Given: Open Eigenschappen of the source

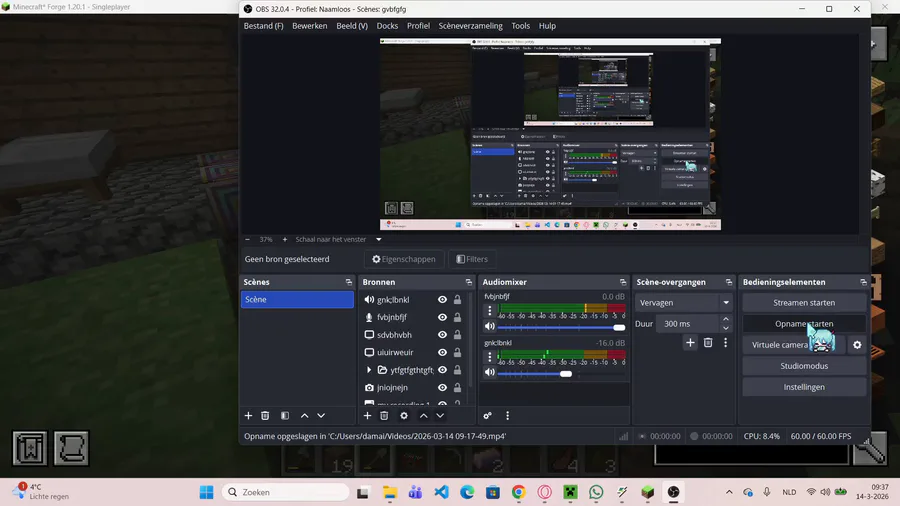Looking at the screenshot, I should [x=404, y=259].
